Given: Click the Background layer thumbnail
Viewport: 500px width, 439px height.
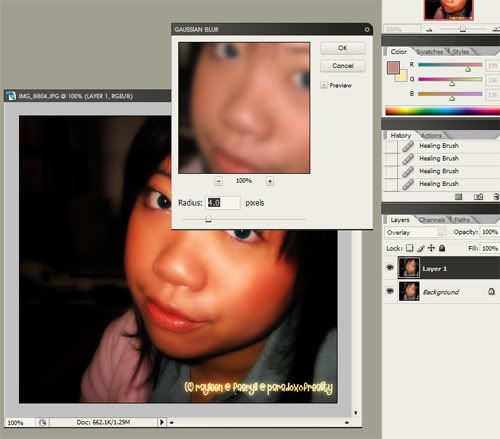Looking at the screenshot, I should pos(409,291).
